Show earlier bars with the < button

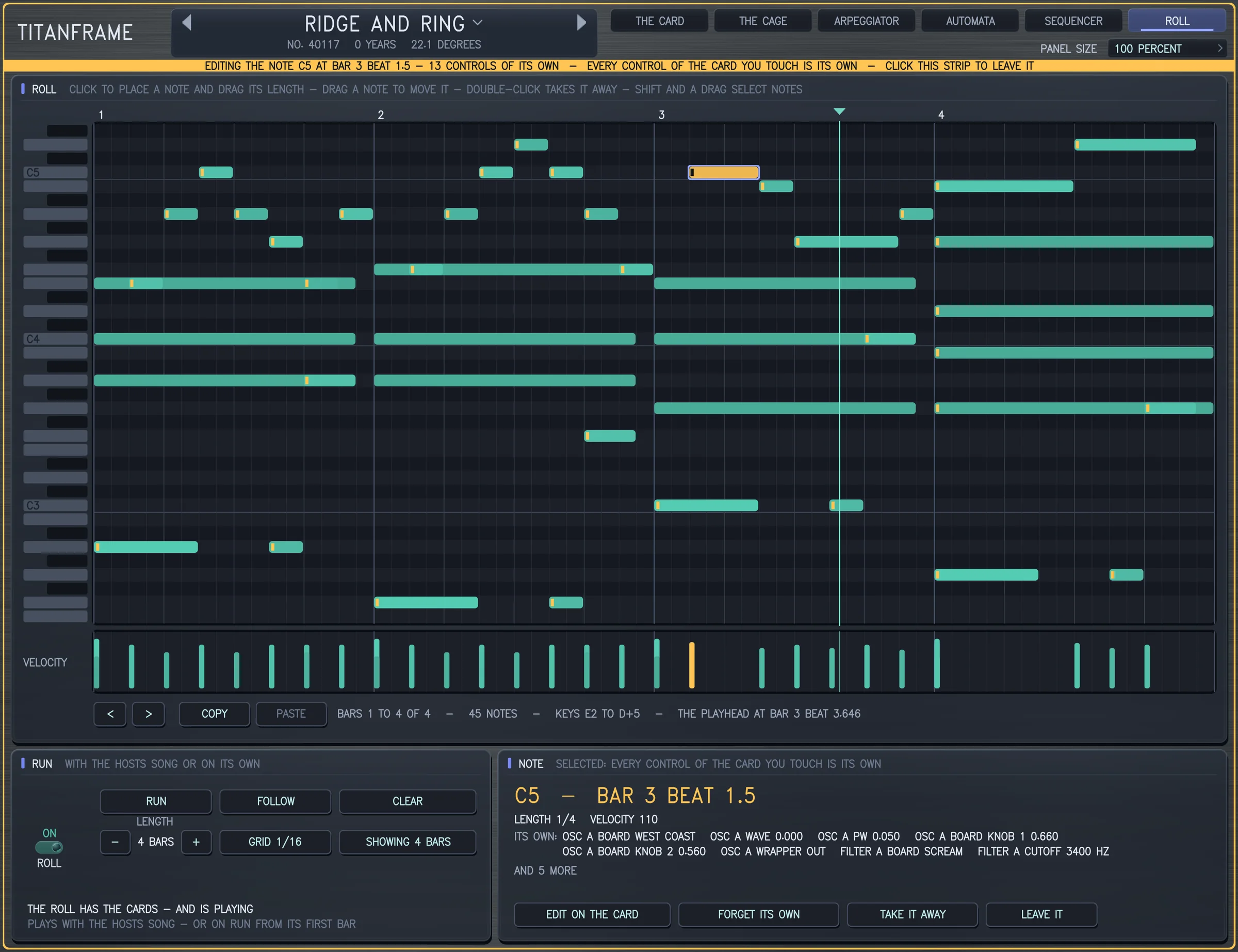pyautogui.click(x=110, y=714)
